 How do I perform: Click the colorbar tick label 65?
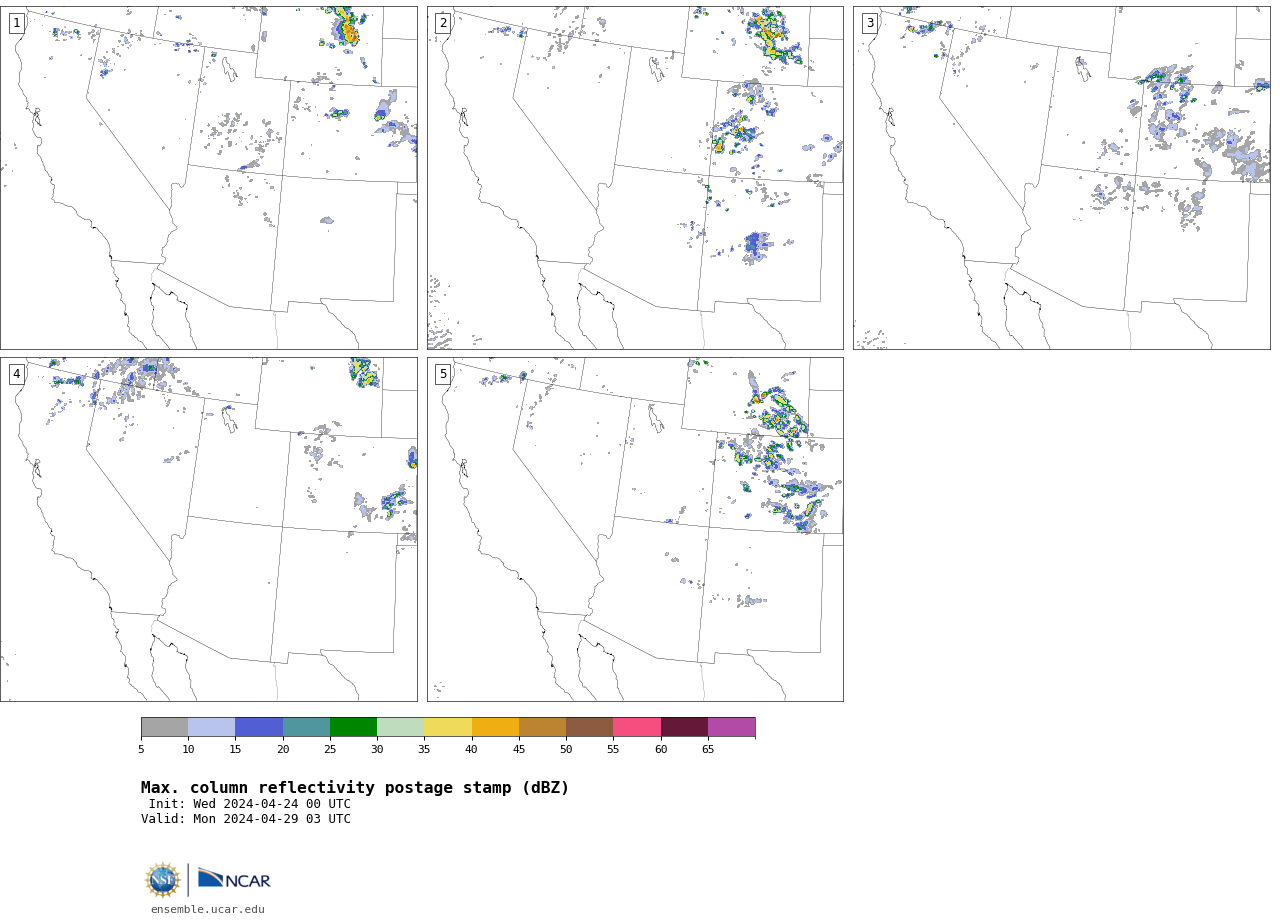coord(708,750)
